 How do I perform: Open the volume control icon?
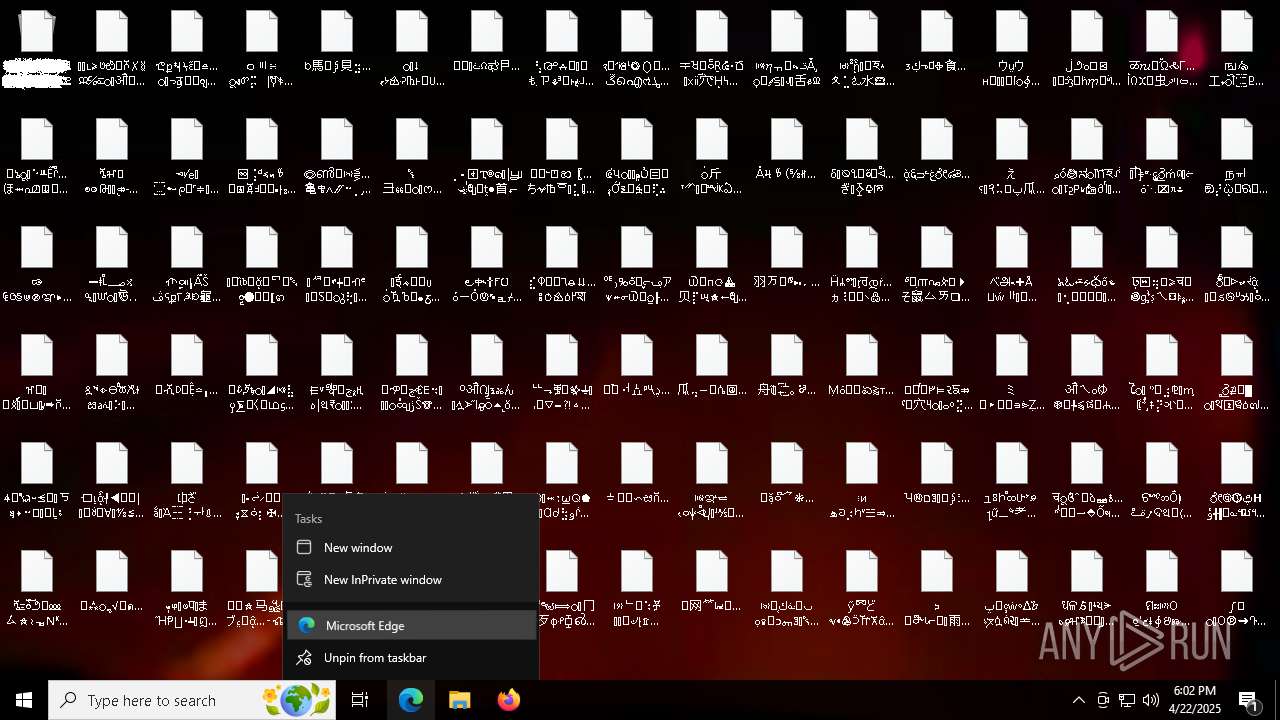point(1151,700)
